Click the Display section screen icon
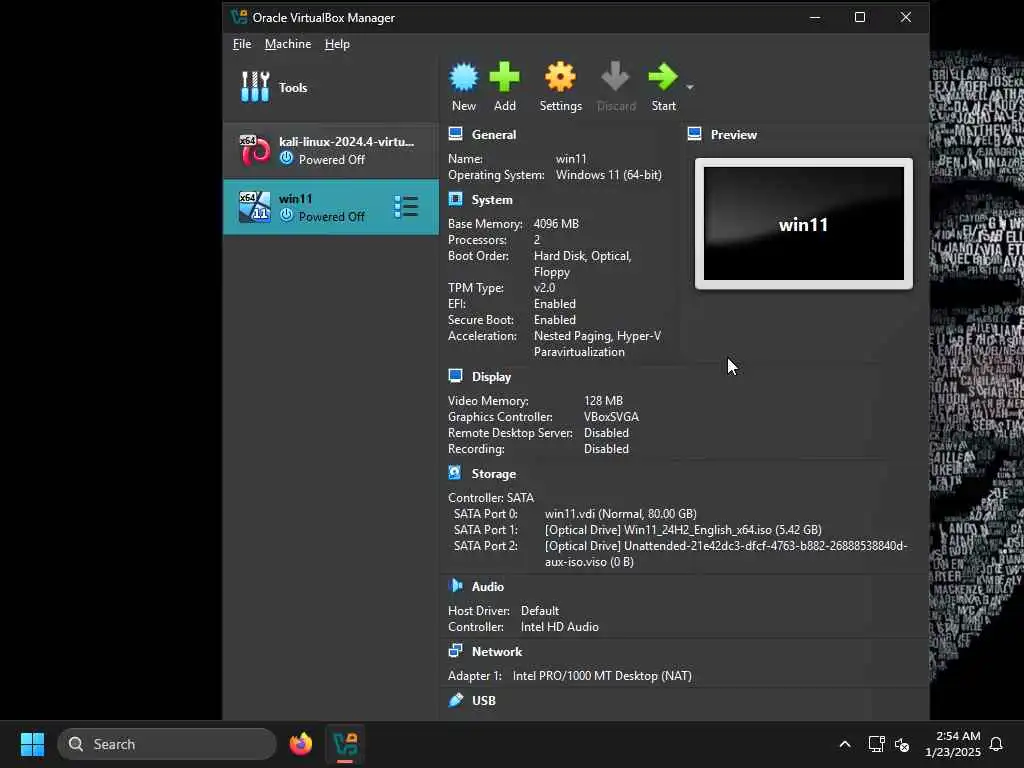This screenshot has width=1024, height=768. [456, 376]
